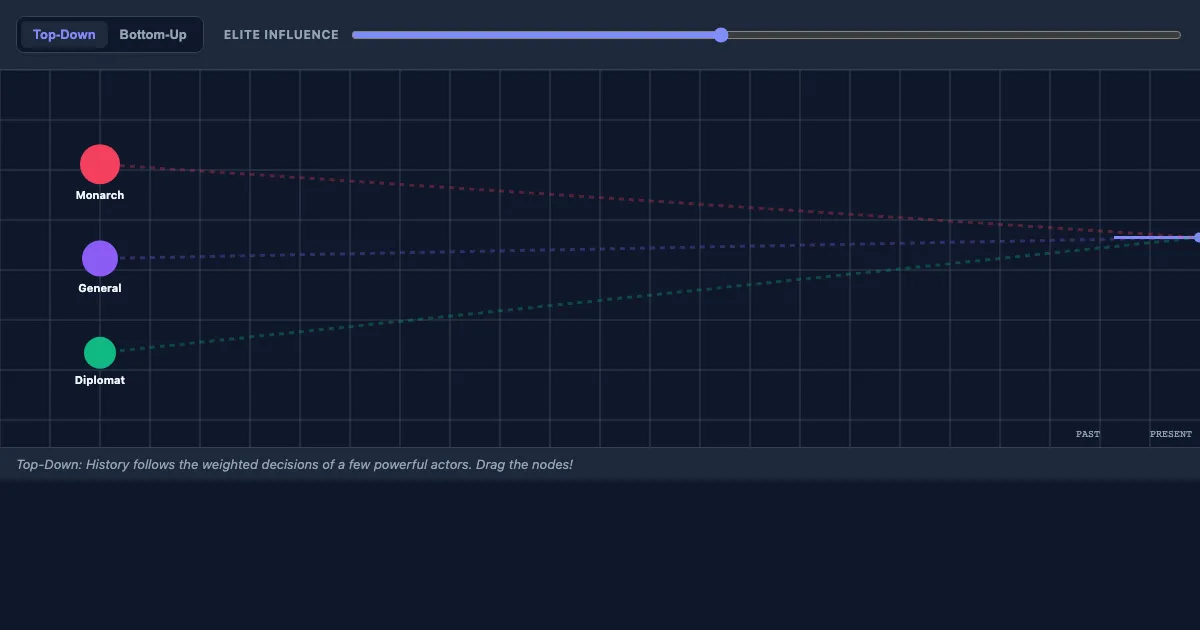Click the PRESENT timeline label
The width and height of the screenshot is (1200, 630).
(x=1171, y=434)
